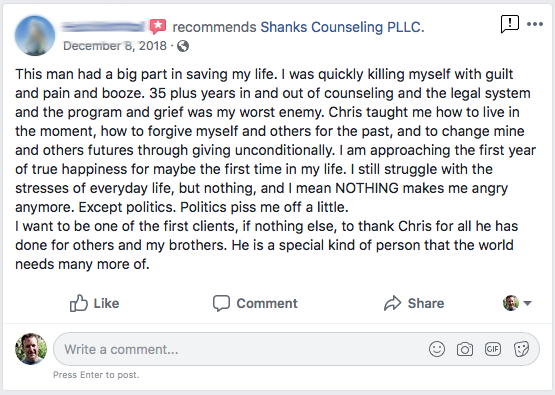The height and width of the screenshot is (395, 555).
Task: Open the three-dot post options menu
Action: click(534, 24)
